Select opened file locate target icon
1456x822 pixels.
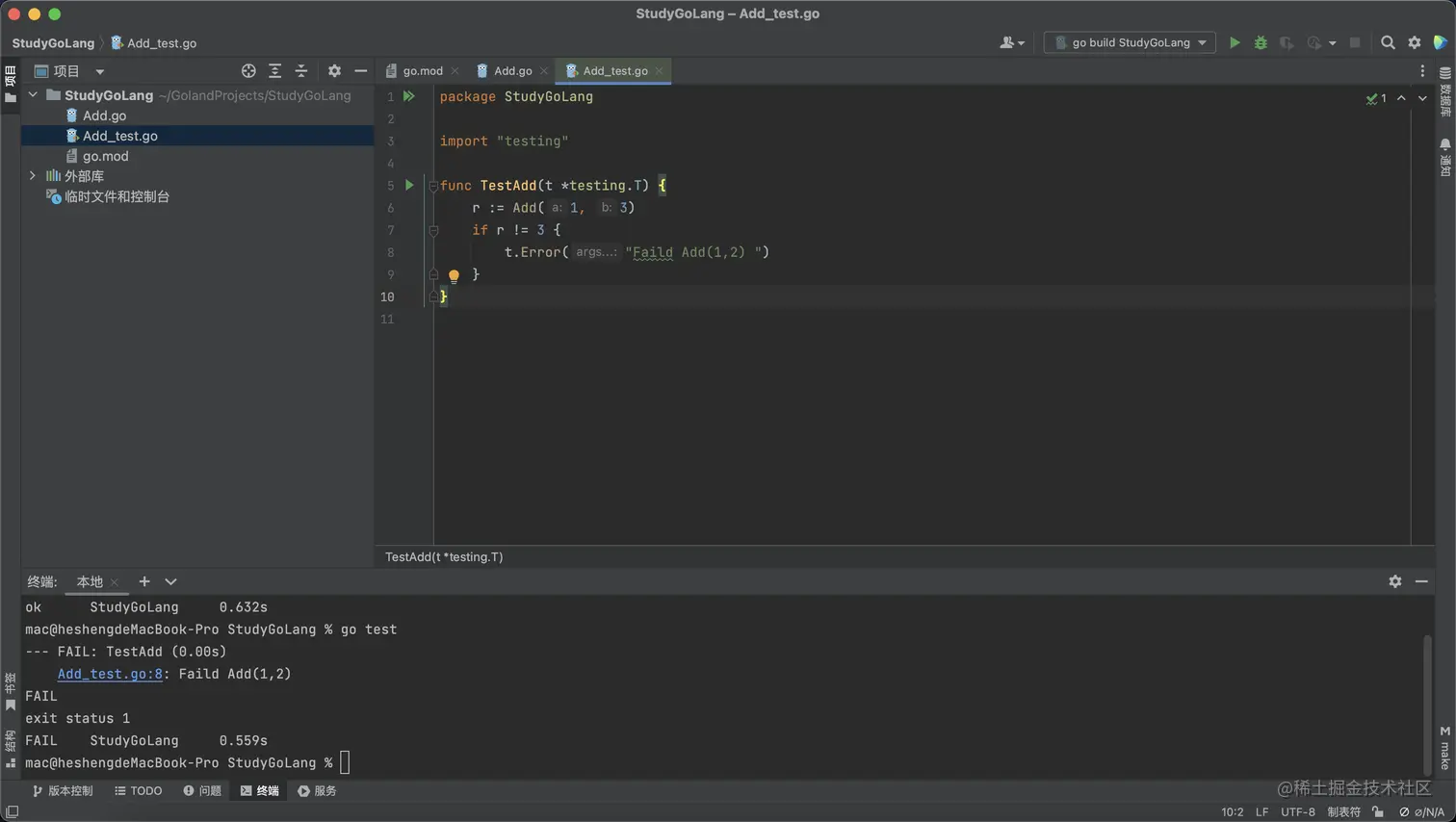click(x=248, y=71)
